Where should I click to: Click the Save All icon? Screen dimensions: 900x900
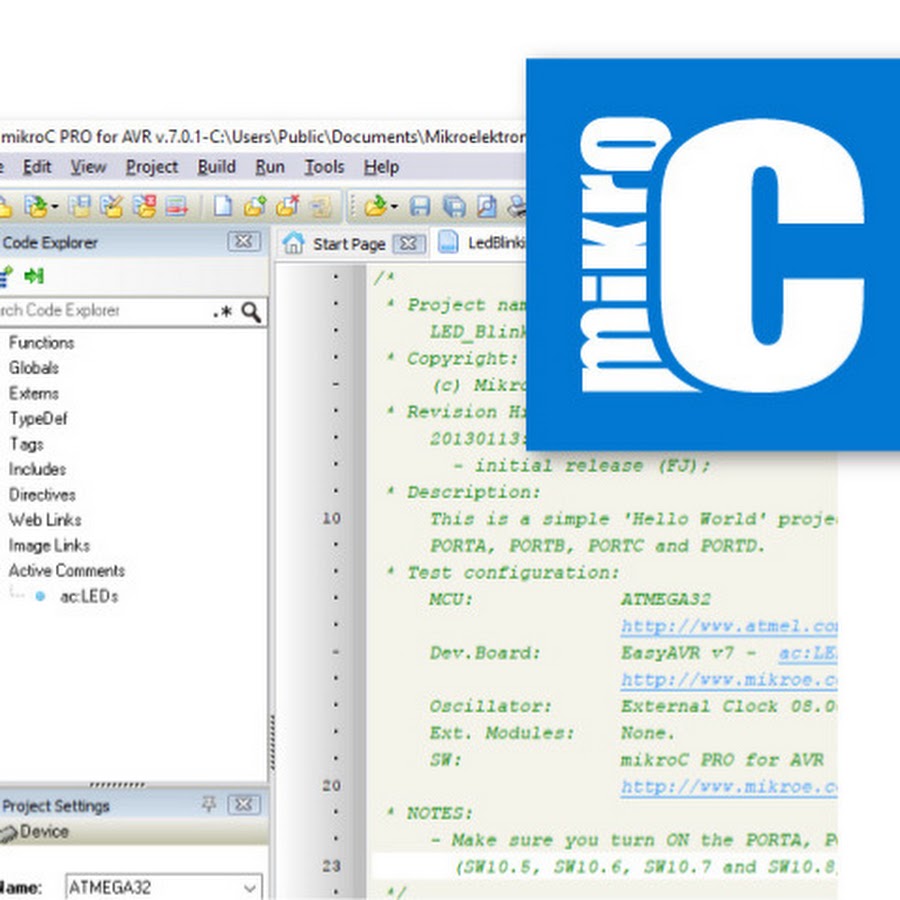pyautogui.click(x=454, y=206)
